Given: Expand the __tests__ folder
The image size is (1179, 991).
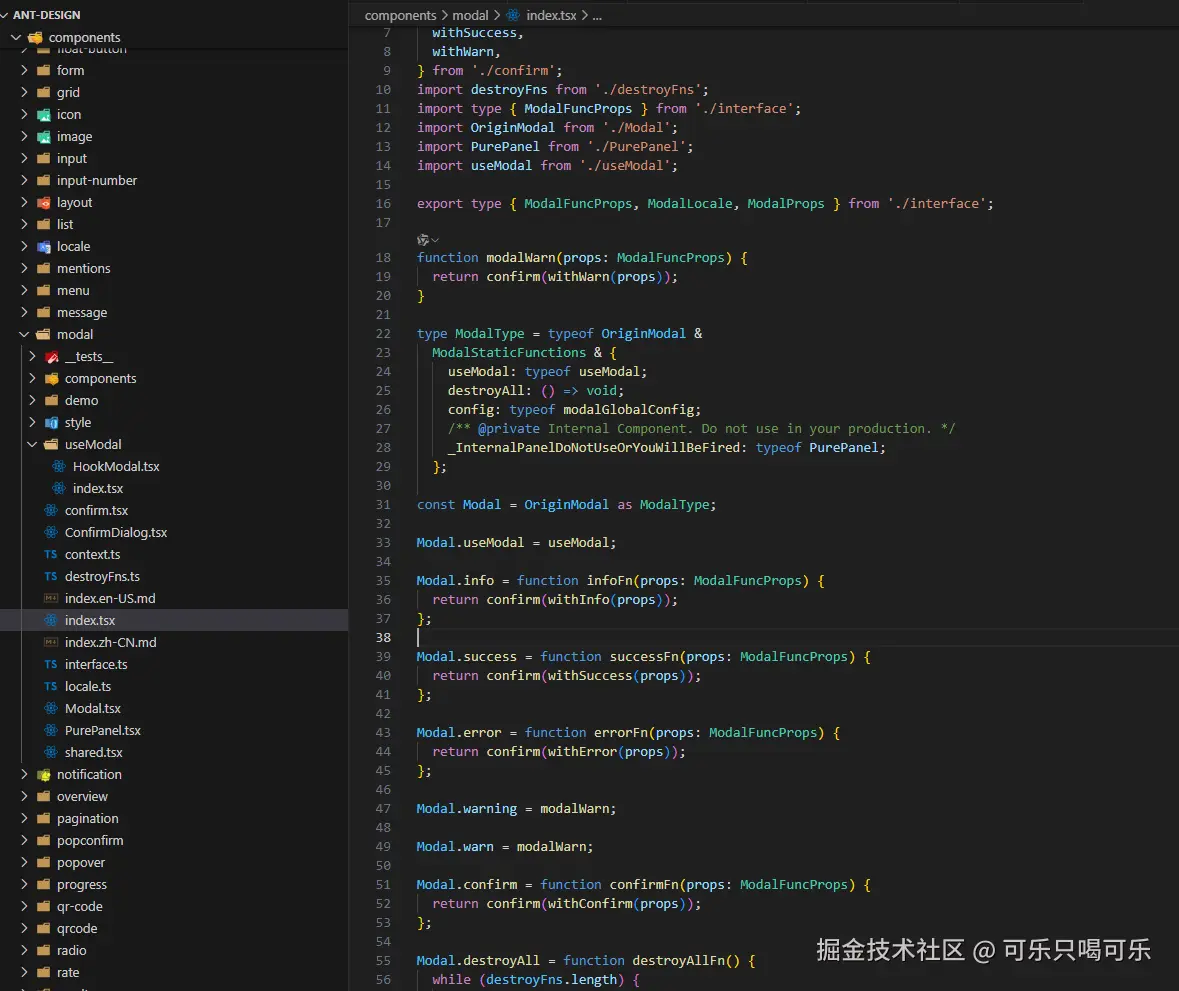Looking at the screenshot, I should pyautogui.click(x=32, y=356).
